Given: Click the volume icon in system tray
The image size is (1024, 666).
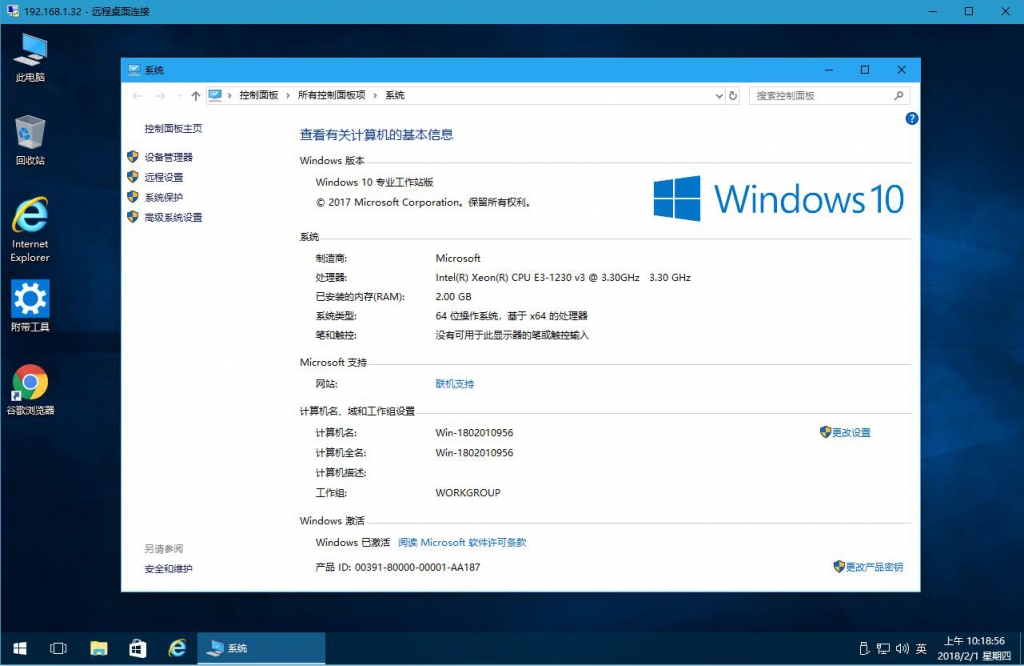Looking at the screenshot, I should tap(902, 648).
